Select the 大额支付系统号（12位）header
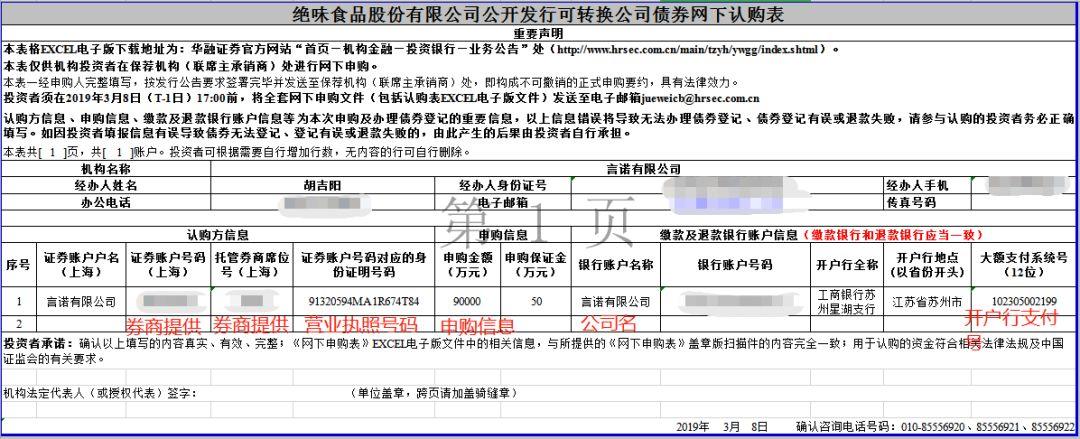Screen dimensions: 1080x439 click(x=1024, y=265)
